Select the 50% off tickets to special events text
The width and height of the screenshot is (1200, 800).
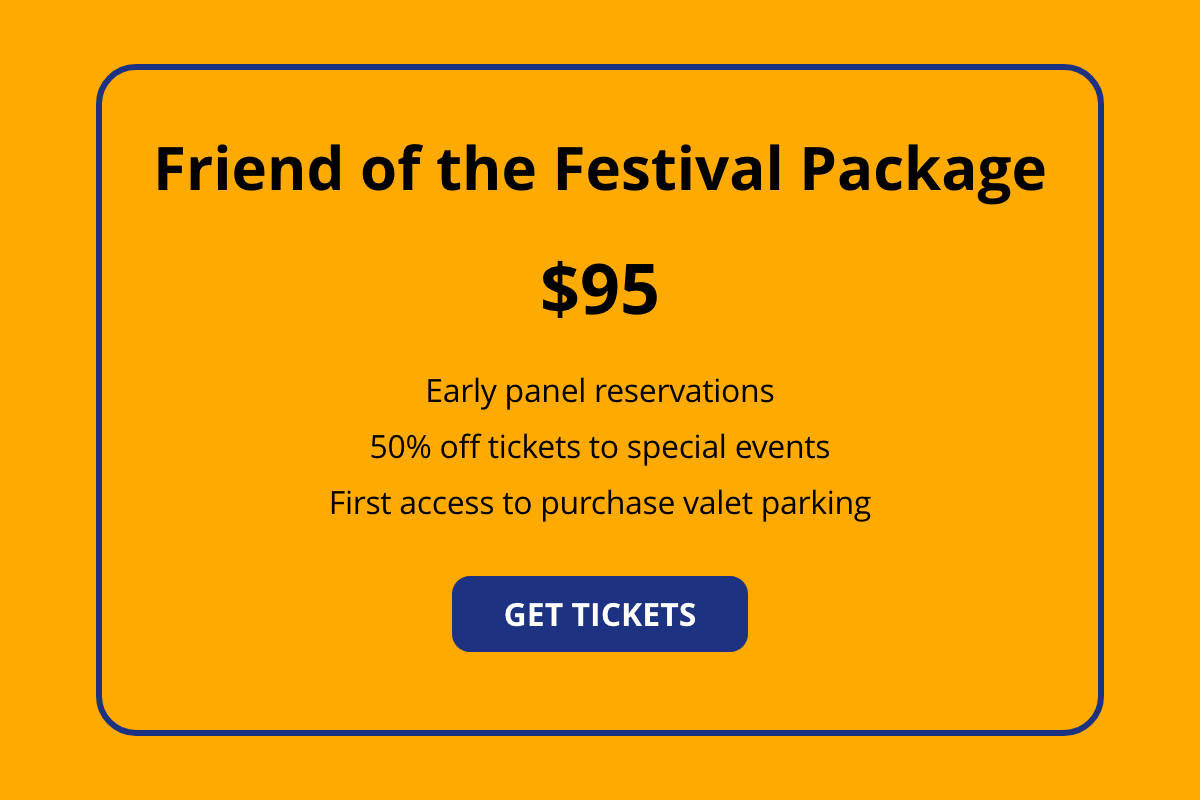[599, 447]
